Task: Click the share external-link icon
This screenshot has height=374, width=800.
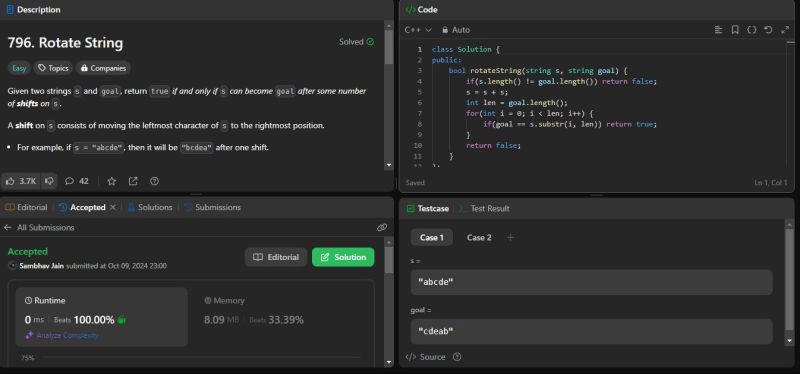Action: tap(133, 181)
